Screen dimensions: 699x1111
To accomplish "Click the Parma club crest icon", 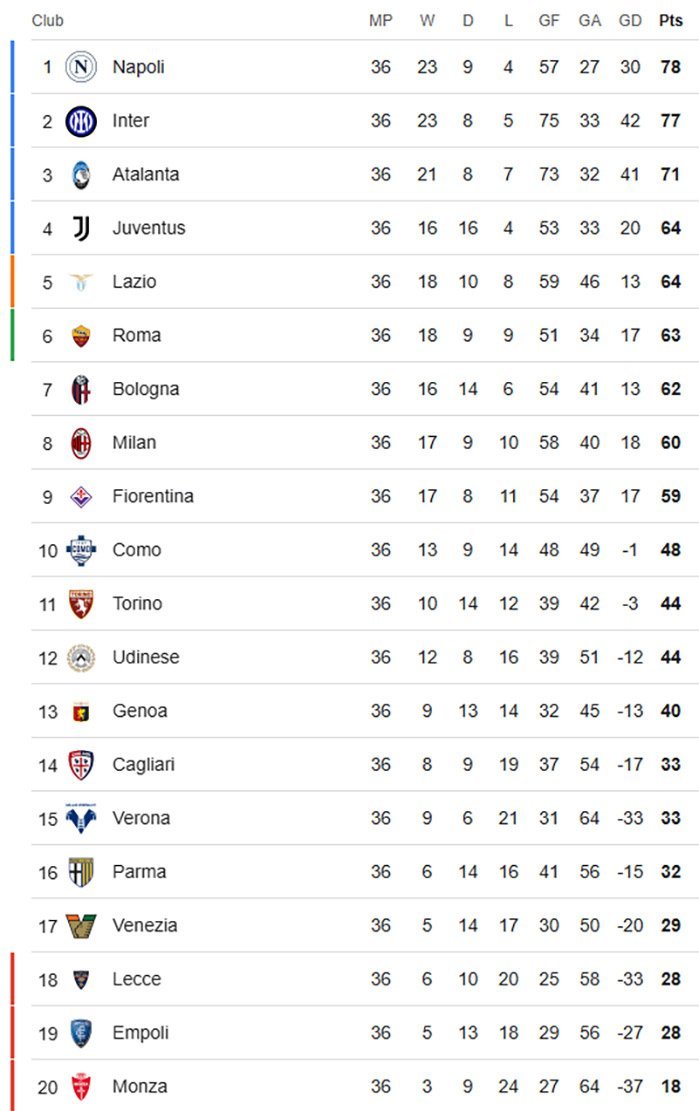I will (81, 872).
